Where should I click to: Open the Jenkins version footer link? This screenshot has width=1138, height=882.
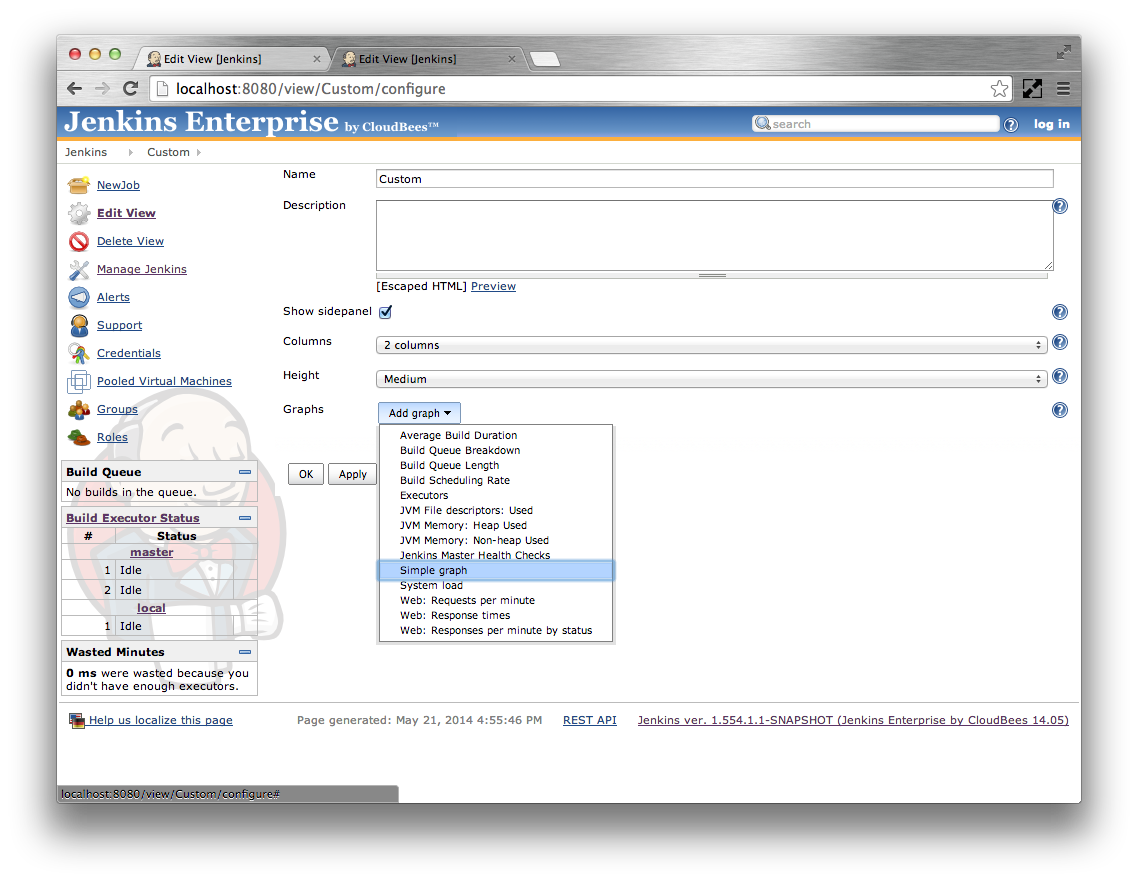point(853,720)
